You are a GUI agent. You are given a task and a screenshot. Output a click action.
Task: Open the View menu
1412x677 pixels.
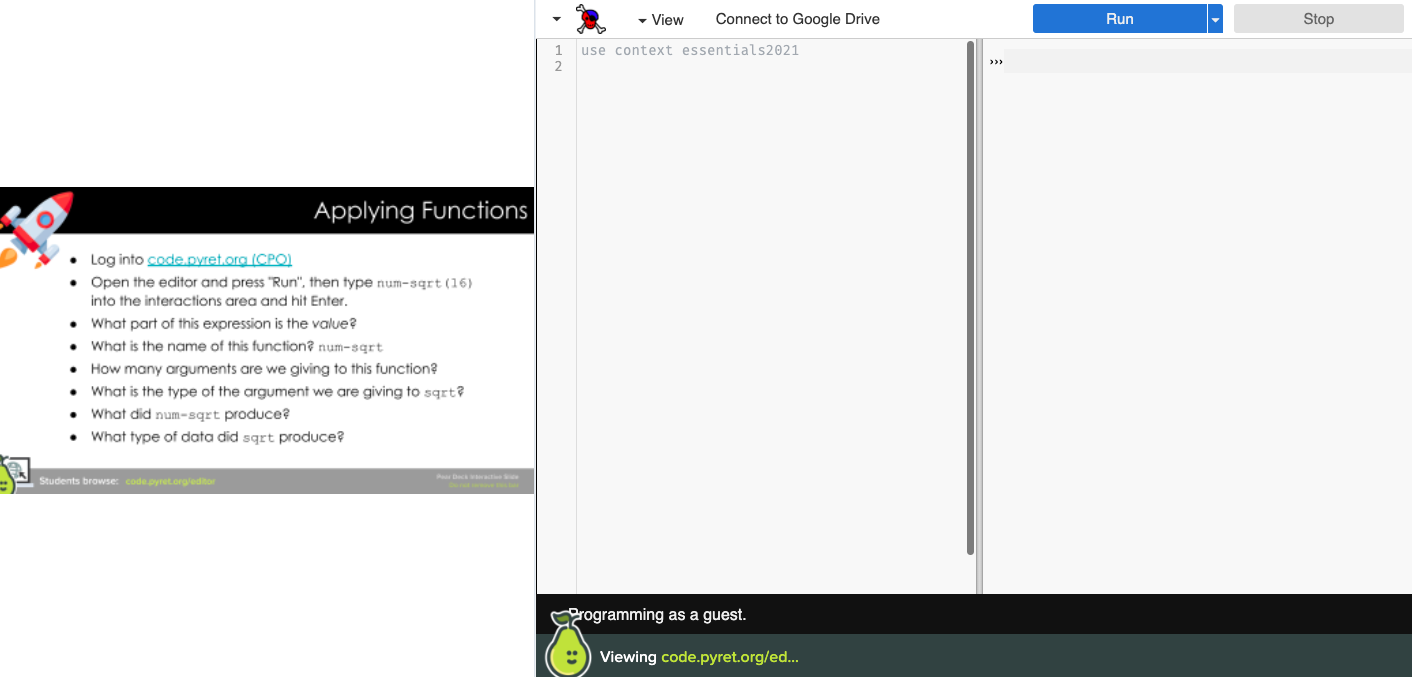667,19
